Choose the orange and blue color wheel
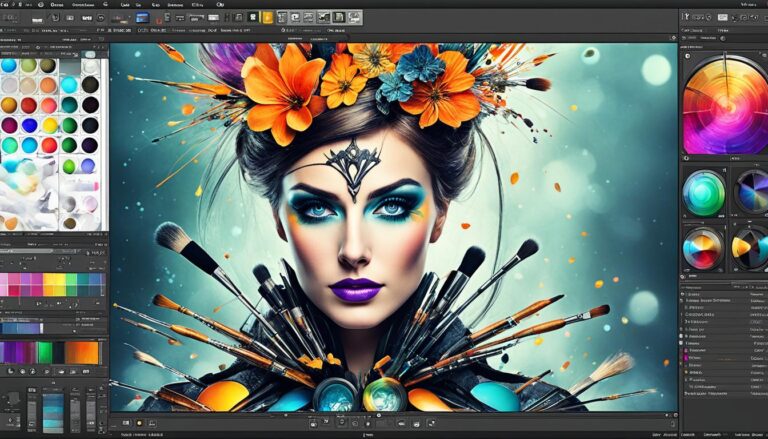 703,247
